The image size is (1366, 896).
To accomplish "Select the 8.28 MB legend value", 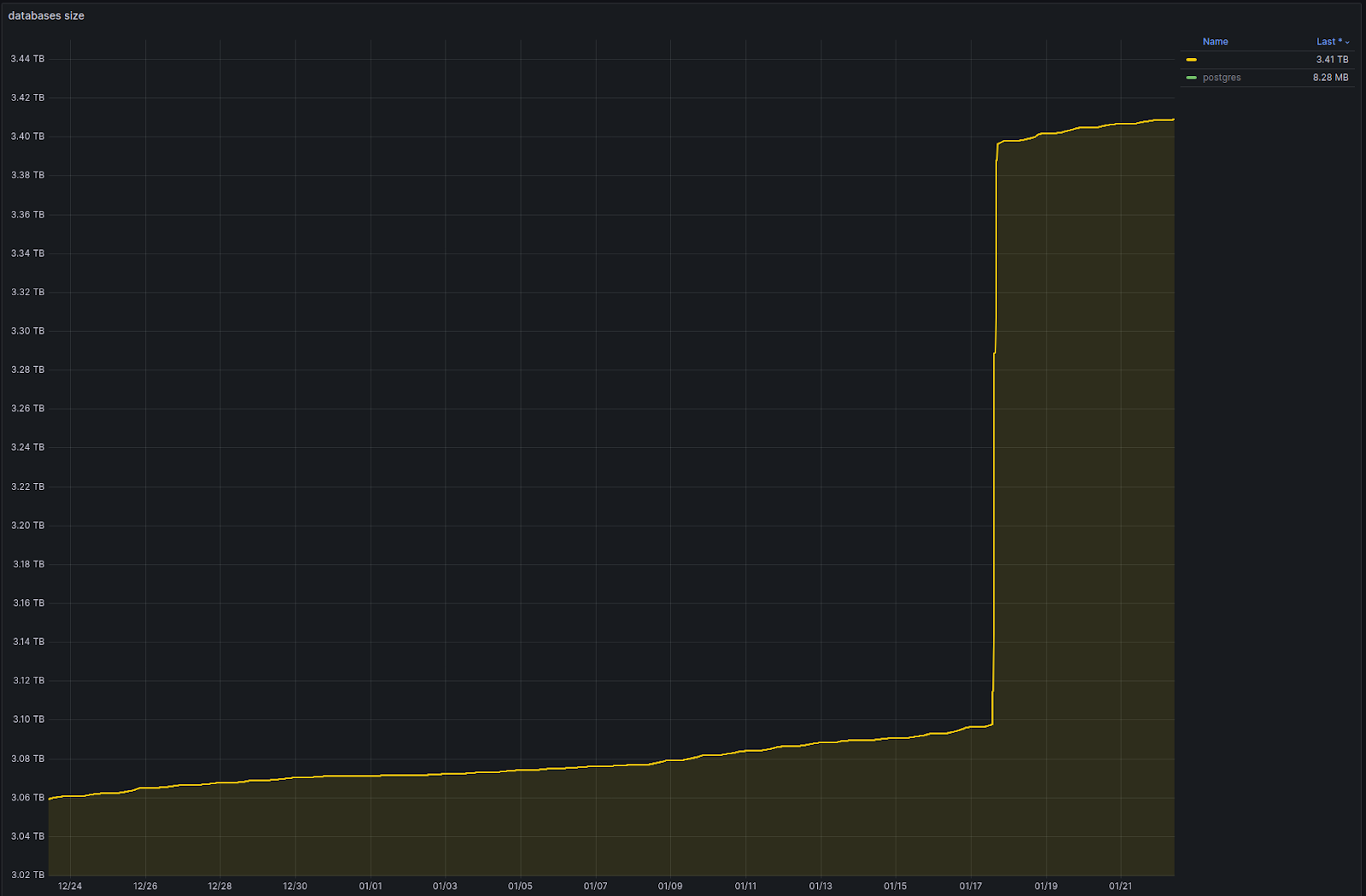I will [x=1330, y=78].
